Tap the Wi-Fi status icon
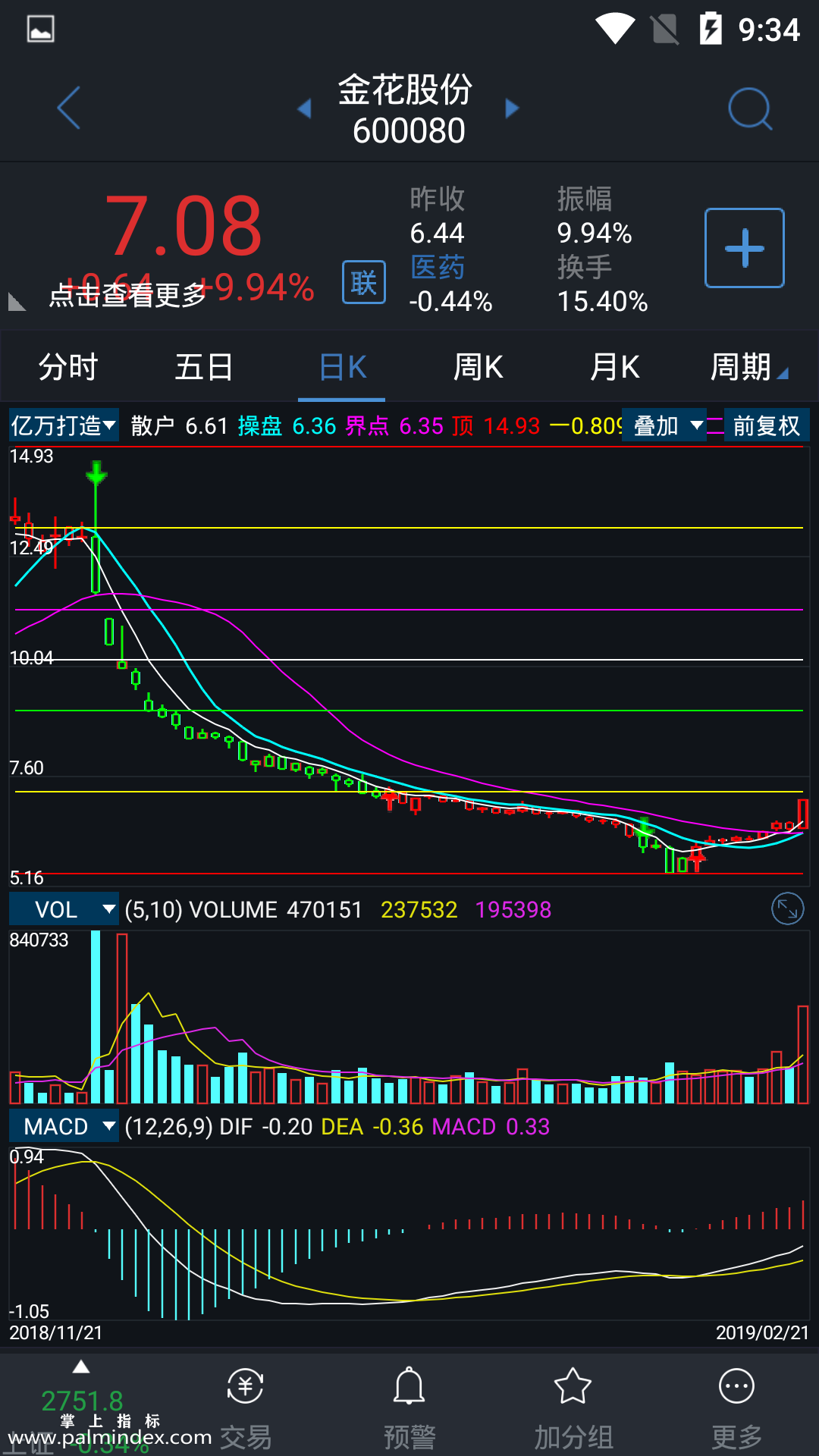This screenshot has width=819, height=1456. point(615,29)
